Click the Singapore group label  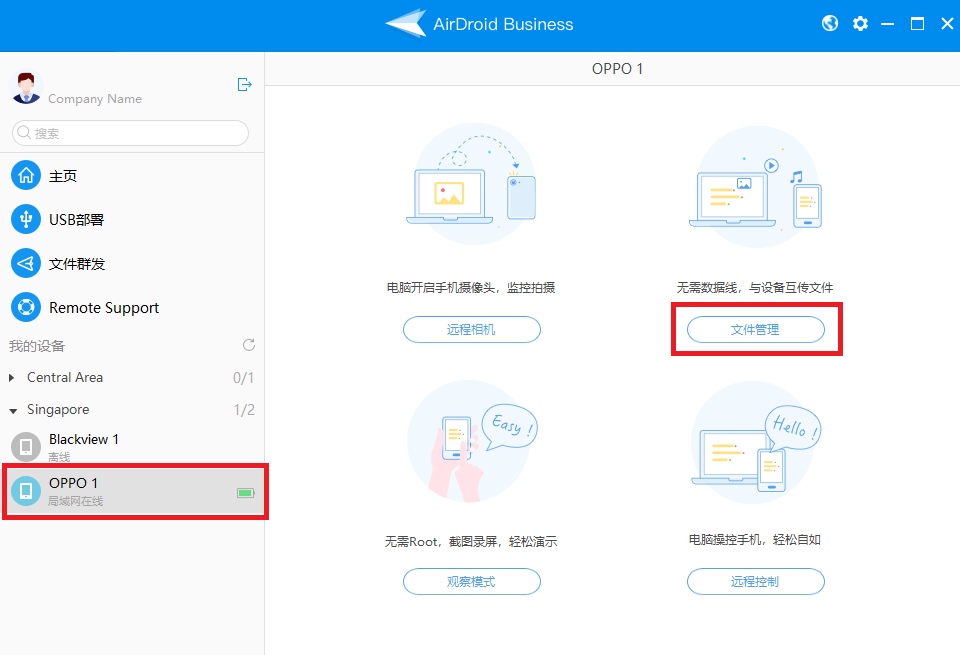pyautogui.click(x=58, y=410)
